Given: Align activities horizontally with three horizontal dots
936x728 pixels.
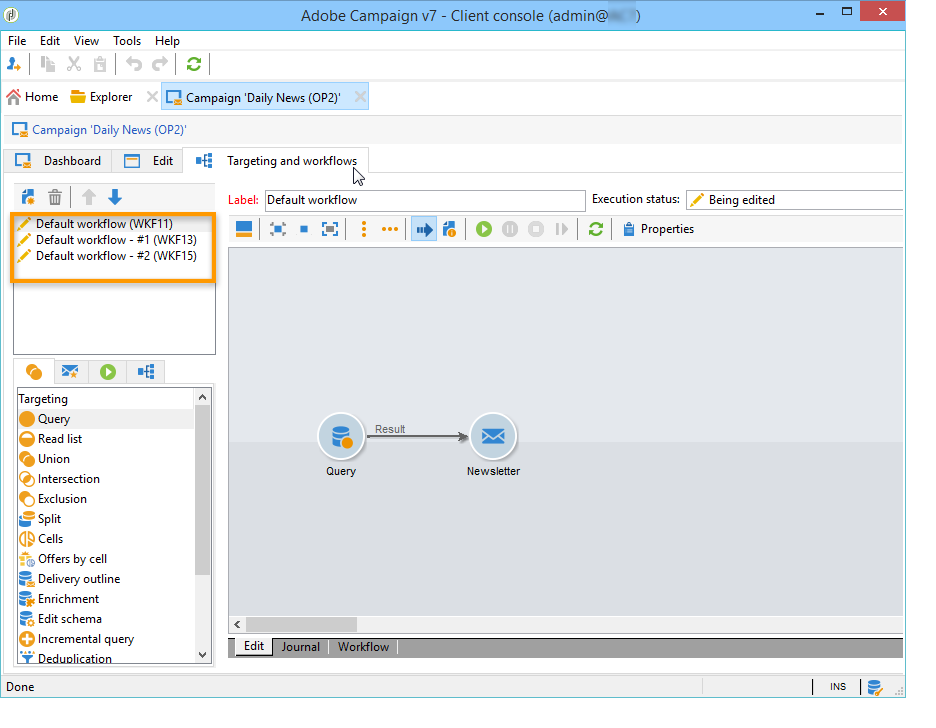Looking at the screenshot, I should click(x=390, y=229).
